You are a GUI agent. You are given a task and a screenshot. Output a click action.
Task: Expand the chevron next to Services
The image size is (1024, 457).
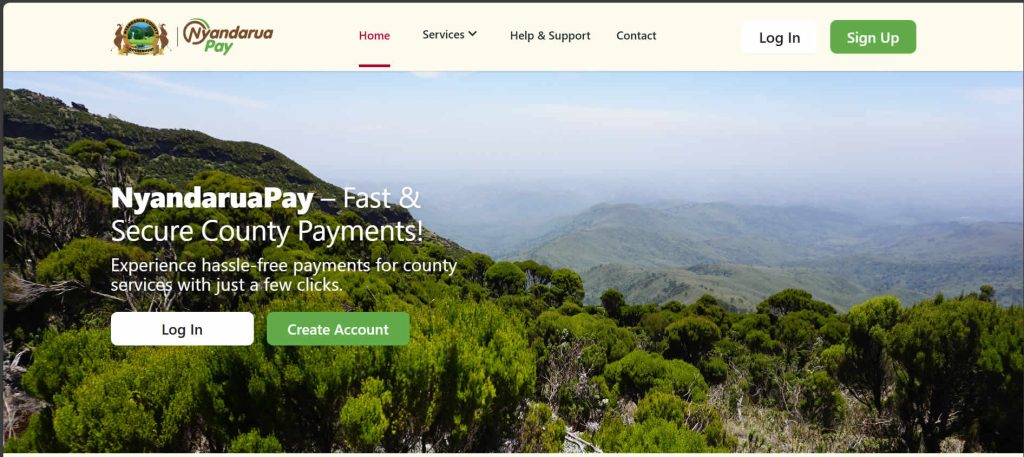click(473, 34)
